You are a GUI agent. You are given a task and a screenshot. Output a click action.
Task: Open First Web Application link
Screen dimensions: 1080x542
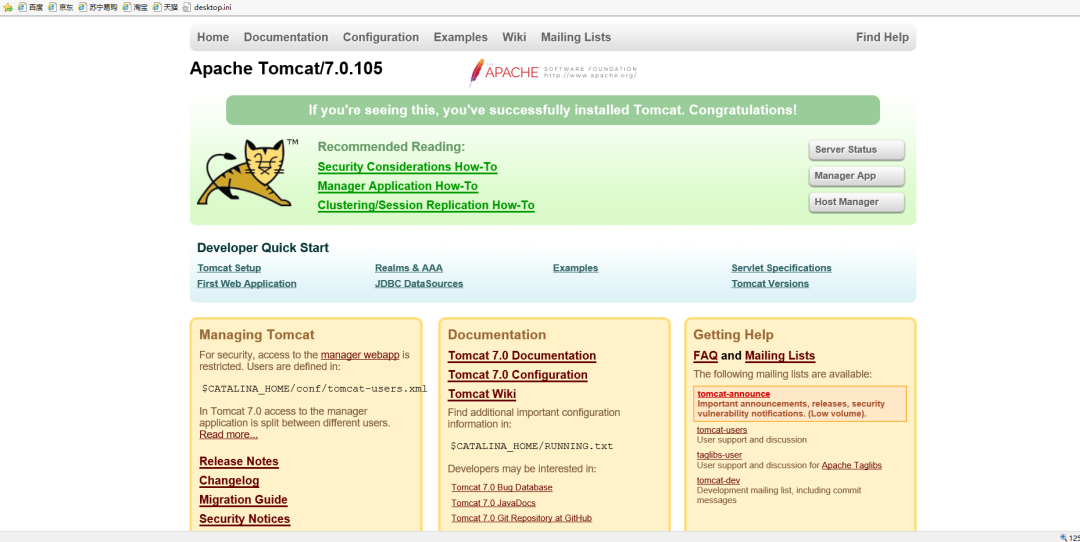247,284
